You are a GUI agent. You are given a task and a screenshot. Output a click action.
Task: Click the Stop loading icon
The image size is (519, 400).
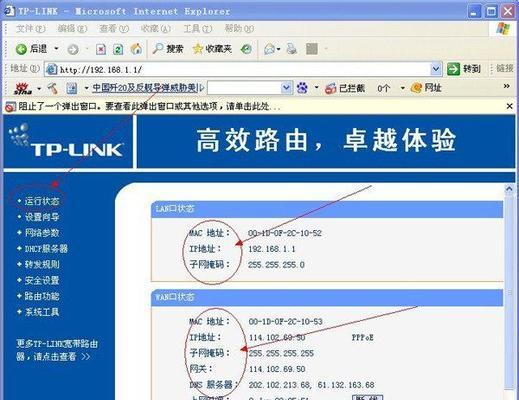[101, 50]
